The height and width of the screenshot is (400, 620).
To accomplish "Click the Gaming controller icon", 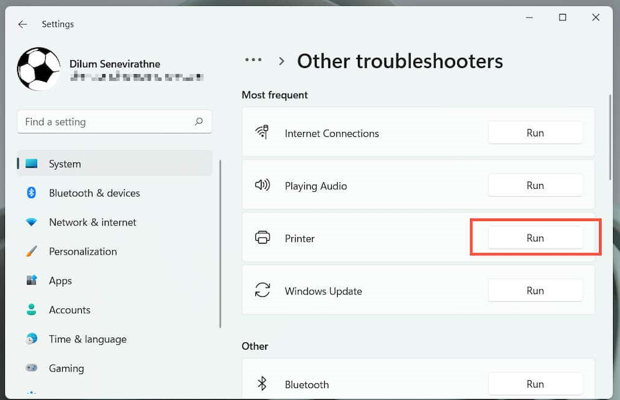I will 31,368.
